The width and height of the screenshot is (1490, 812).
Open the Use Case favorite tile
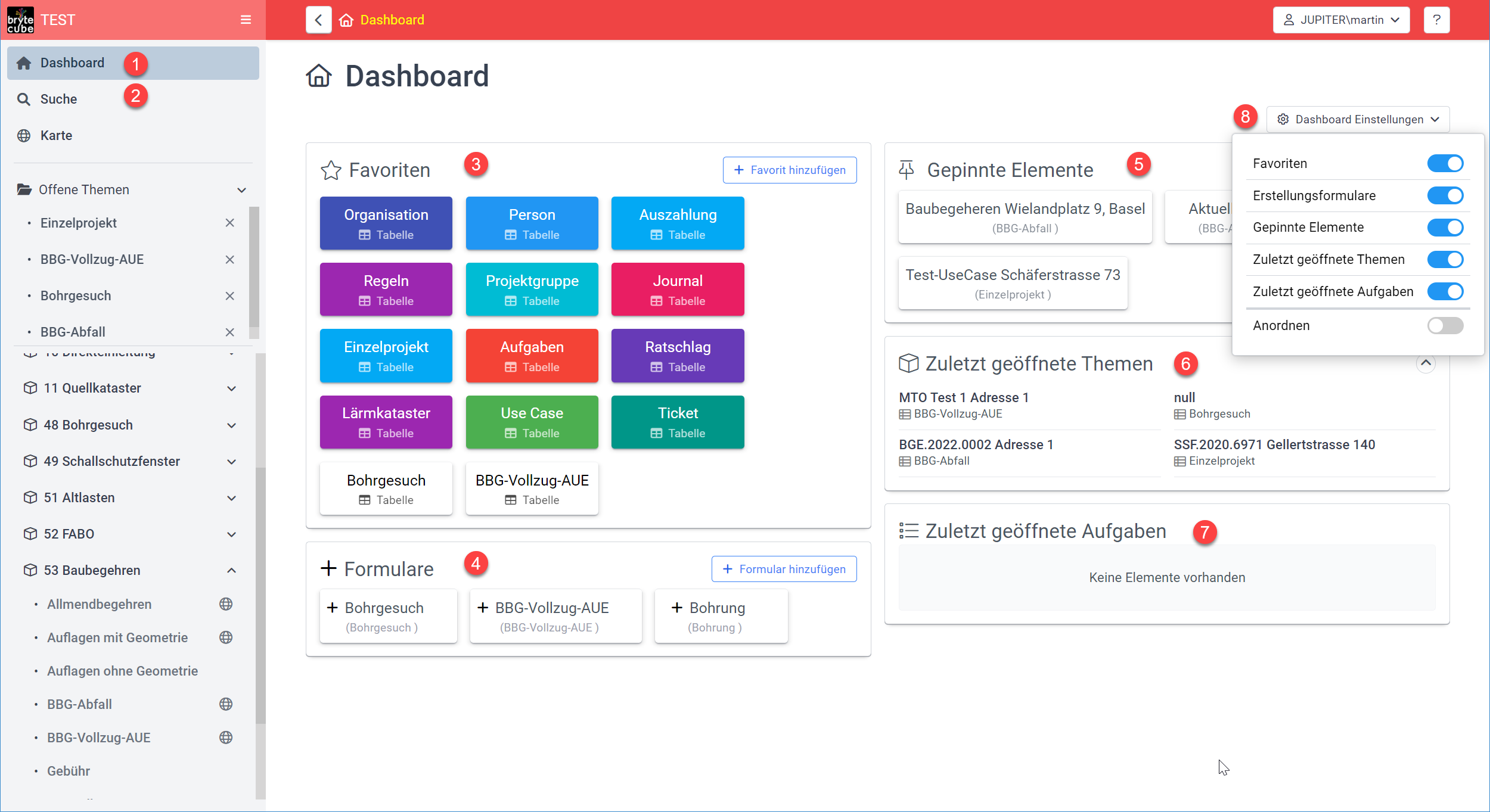coord(532,422)
